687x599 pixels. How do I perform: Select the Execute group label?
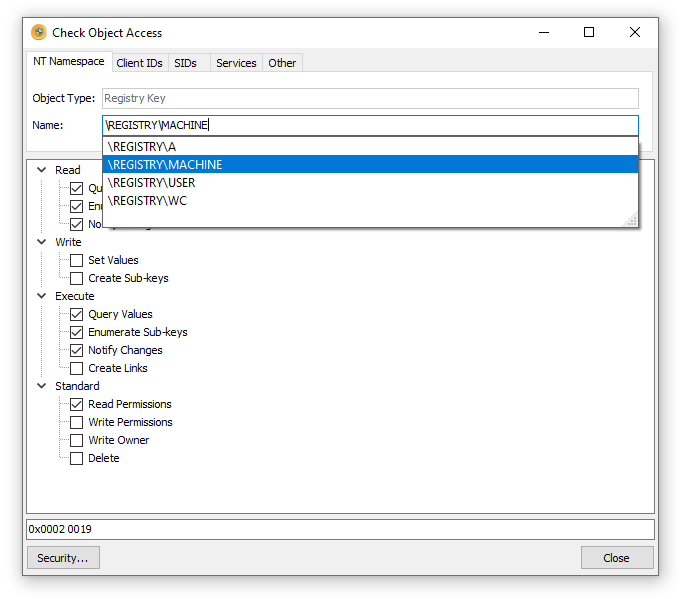pyautogui.click(x=74, y=296)
